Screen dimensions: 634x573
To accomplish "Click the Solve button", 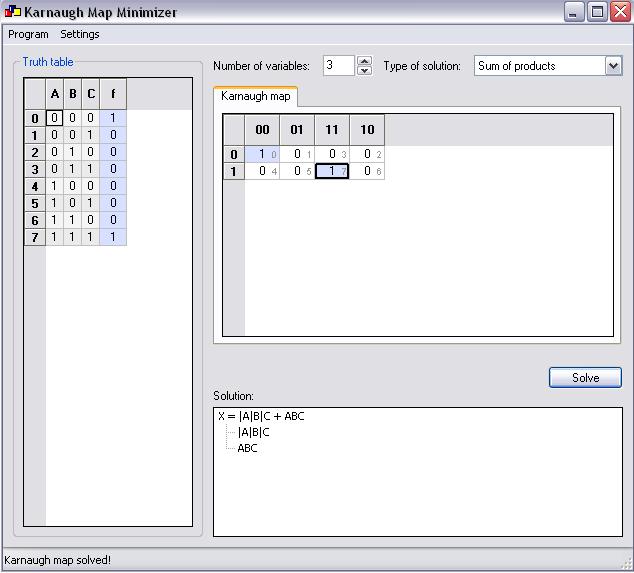I will (585, 378).
